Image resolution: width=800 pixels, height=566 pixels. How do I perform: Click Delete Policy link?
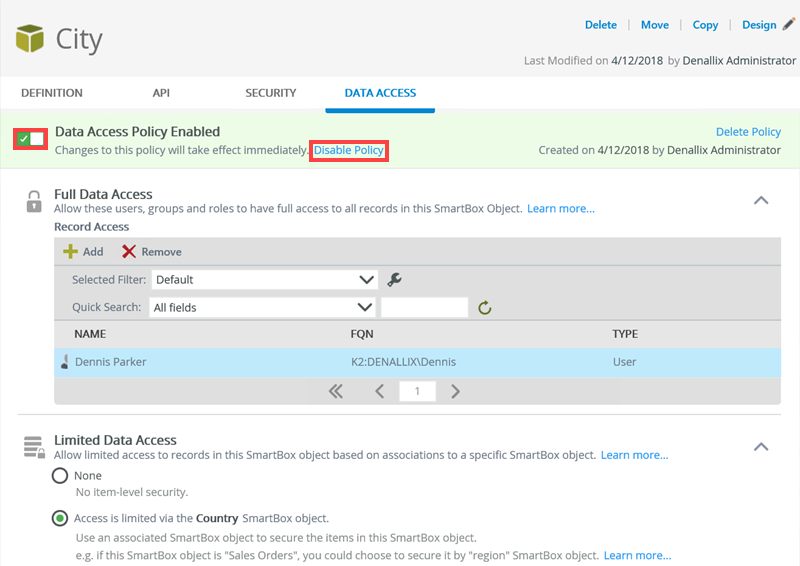[748, 132]
